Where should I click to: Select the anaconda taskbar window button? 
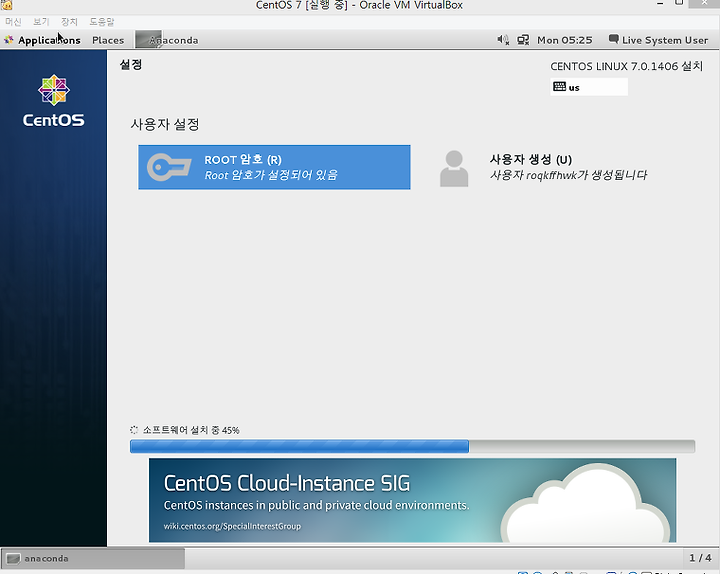(93, 558)
